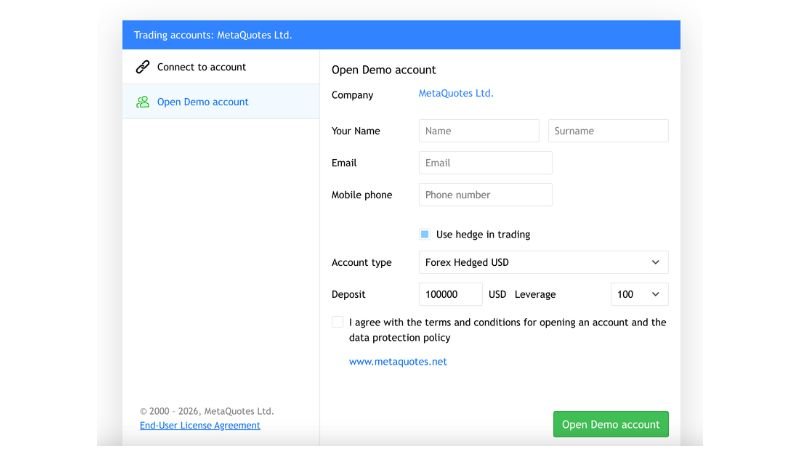Image resolution: width=800 pixels, height=450 pixels.
Task: Click the Leverage label
Action: tap(535, 294)
